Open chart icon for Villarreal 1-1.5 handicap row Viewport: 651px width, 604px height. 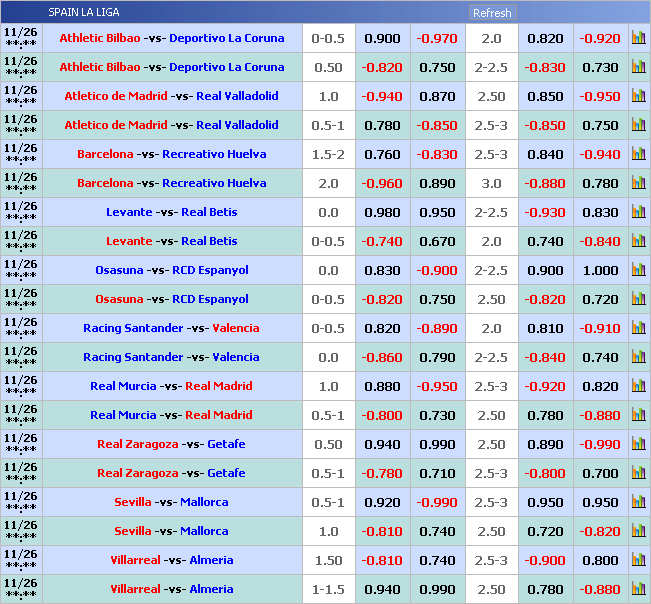(638, 589)
